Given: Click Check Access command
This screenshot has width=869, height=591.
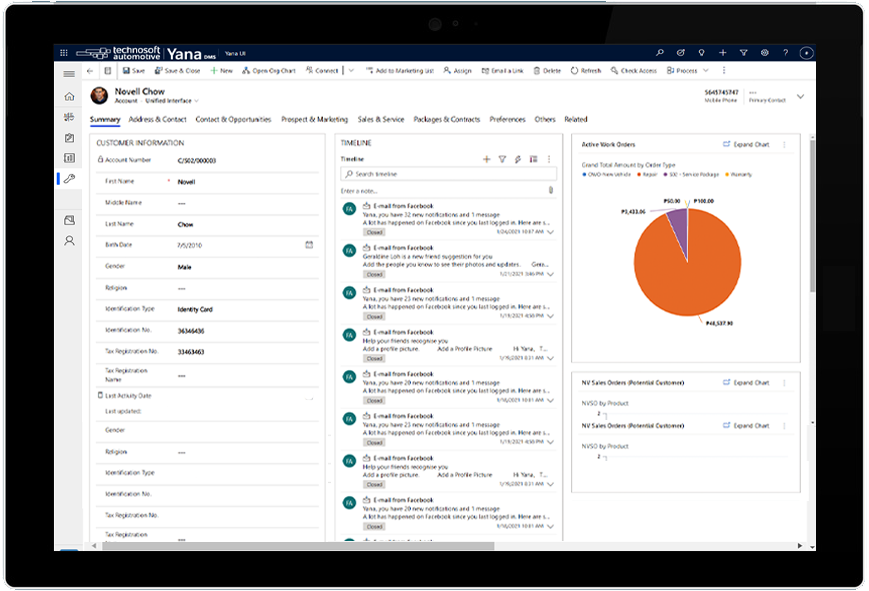Looking at the screenshot, I should pyautogui.click(x=633, y=71).
